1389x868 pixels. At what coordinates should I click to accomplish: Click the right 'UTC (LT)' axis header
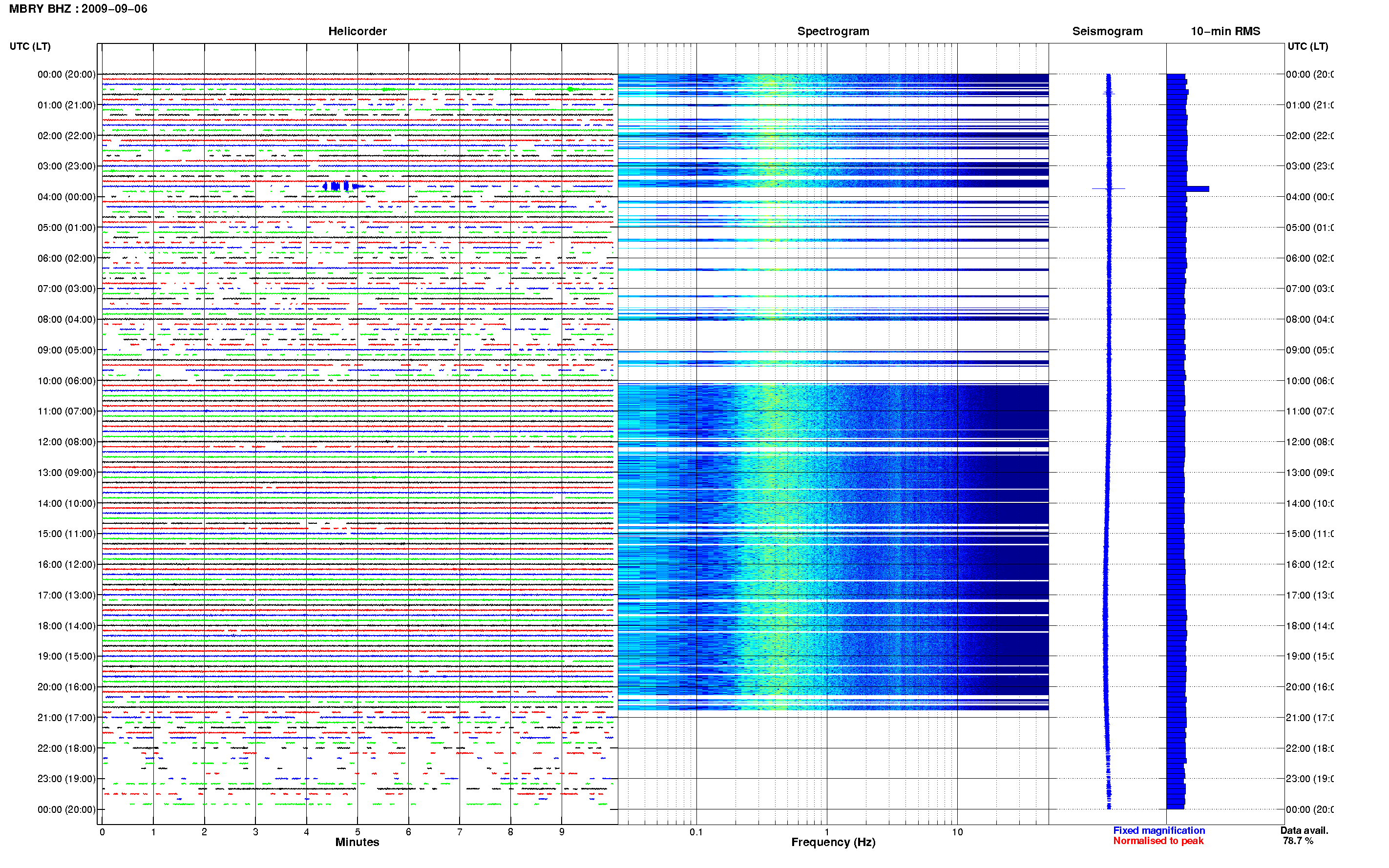[x=1307, y=46]
